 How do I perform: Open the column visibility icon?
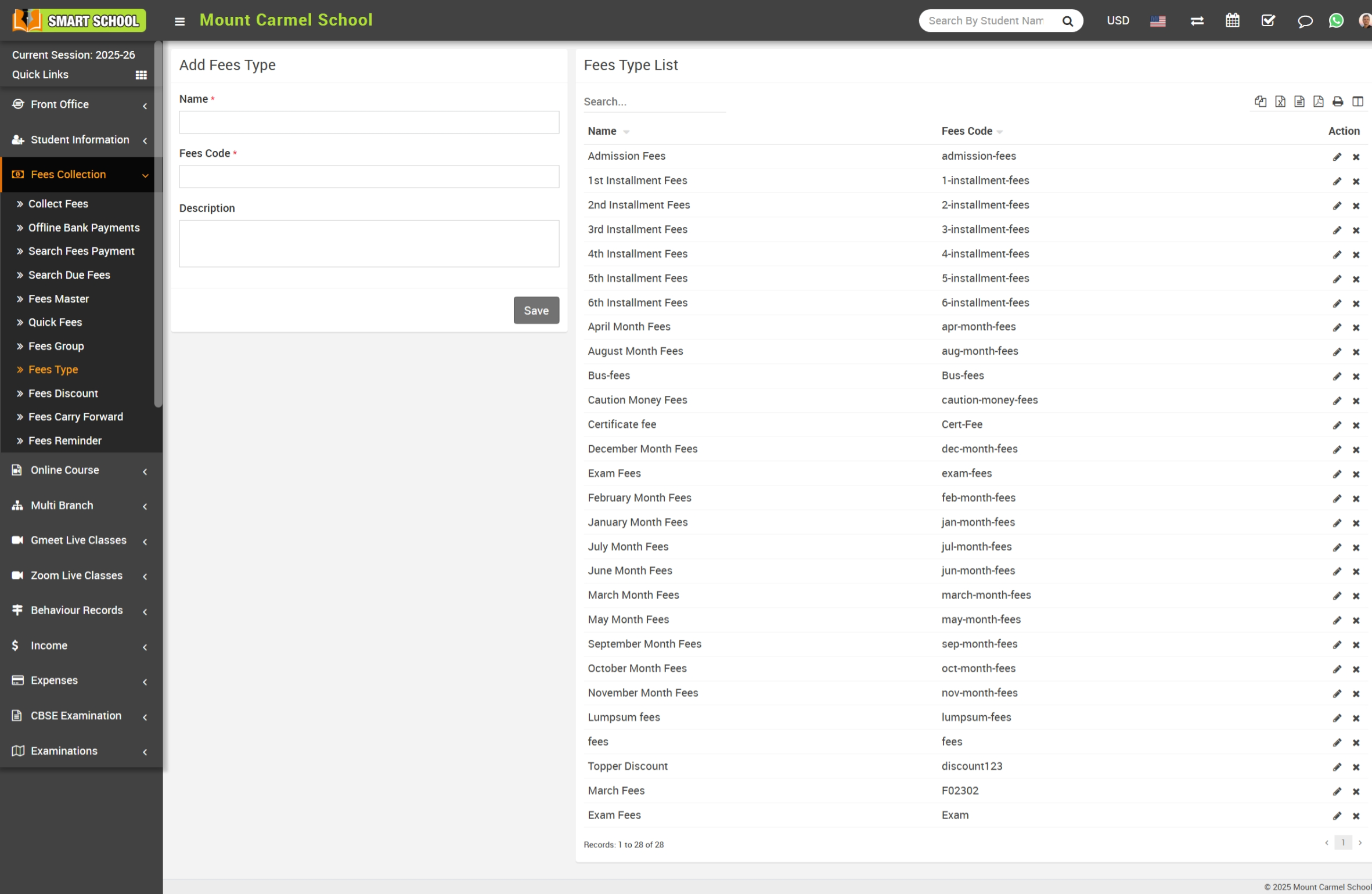[x=1357, y=102]
